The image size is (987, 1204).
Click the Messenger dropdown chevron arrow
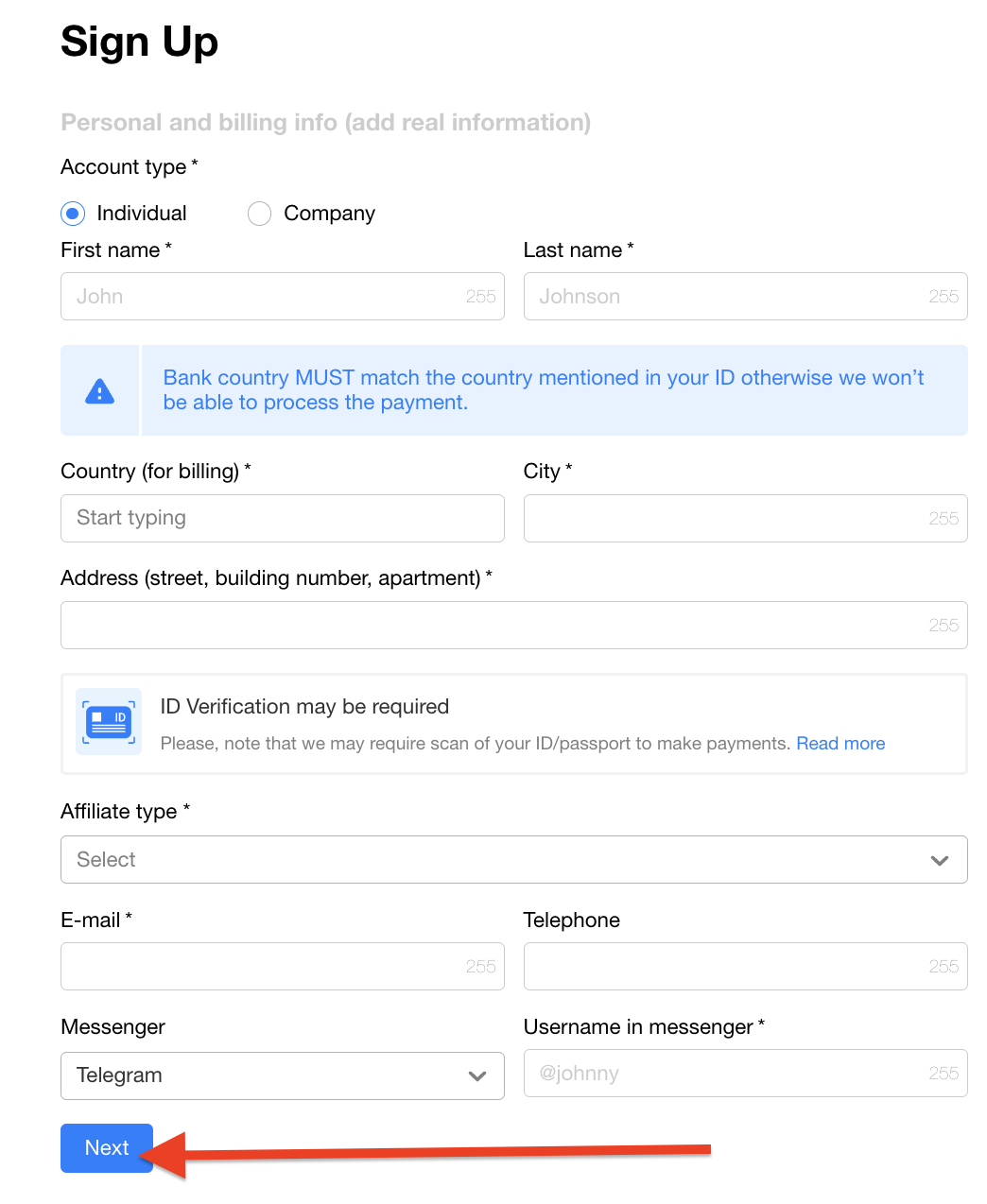[477, 1076]
